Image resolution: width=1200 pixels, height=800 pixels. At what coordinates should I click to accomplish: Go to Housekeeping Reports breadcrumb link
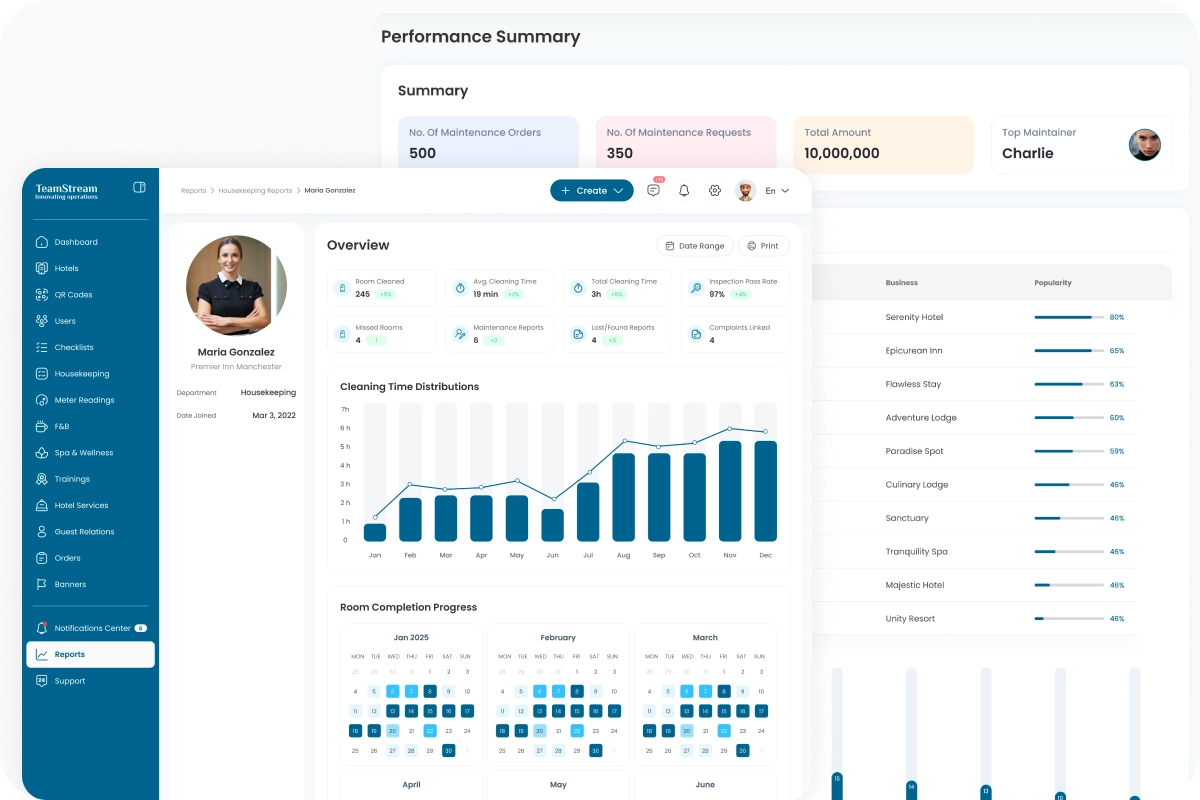pyautogui.click(x=255, y=190)
